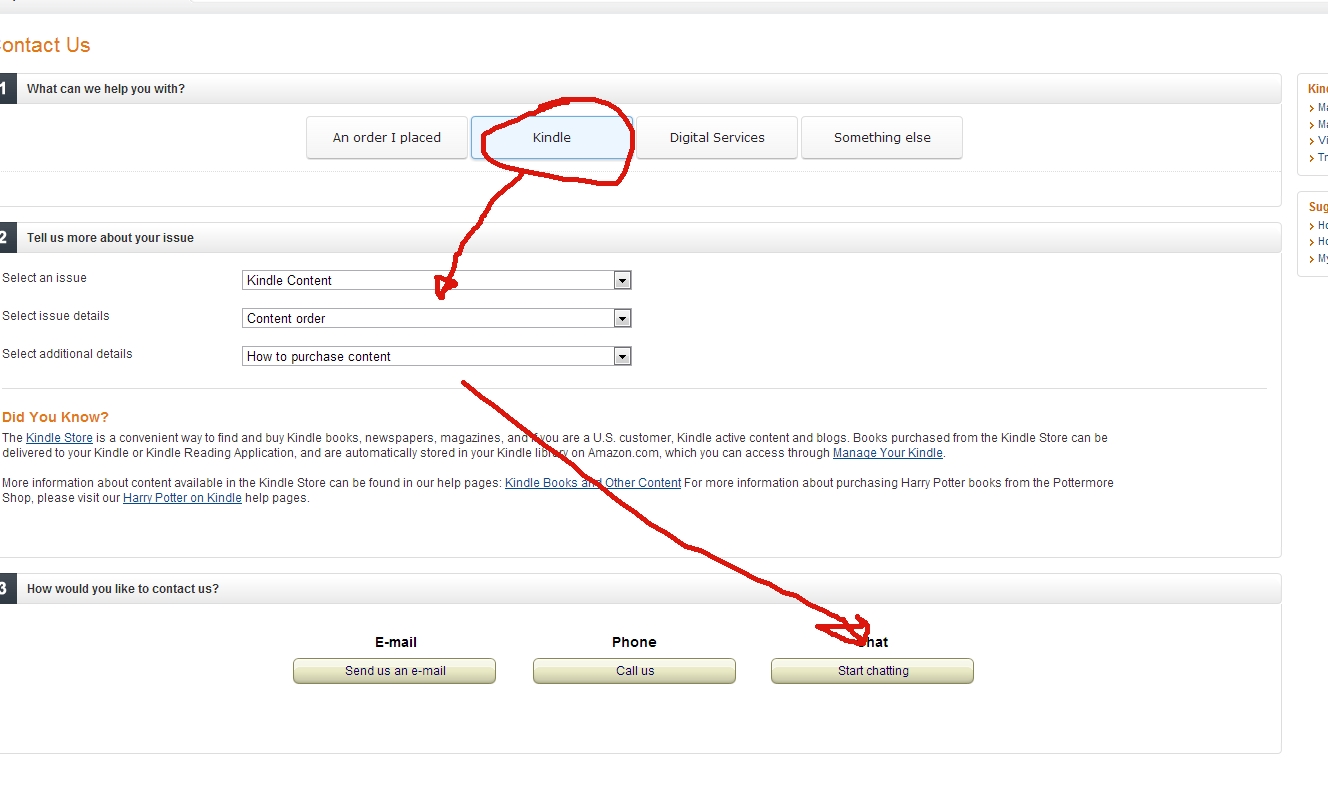Click the "Tell us more about your issue" header
The height and width of the screenshot is (798, 1328).
tap(110, 238)
